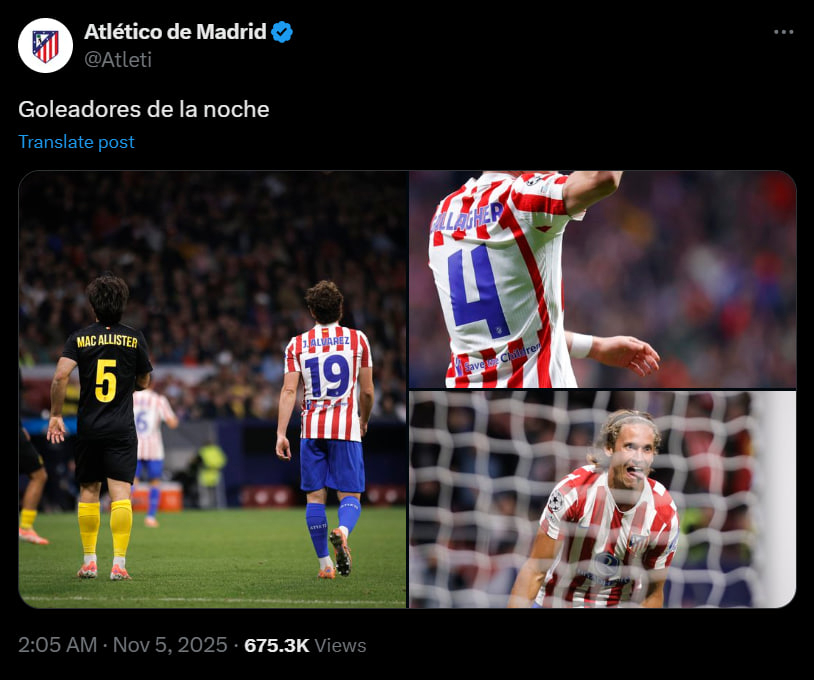Click the Champions League star sleeve badge

click(555, 501)
